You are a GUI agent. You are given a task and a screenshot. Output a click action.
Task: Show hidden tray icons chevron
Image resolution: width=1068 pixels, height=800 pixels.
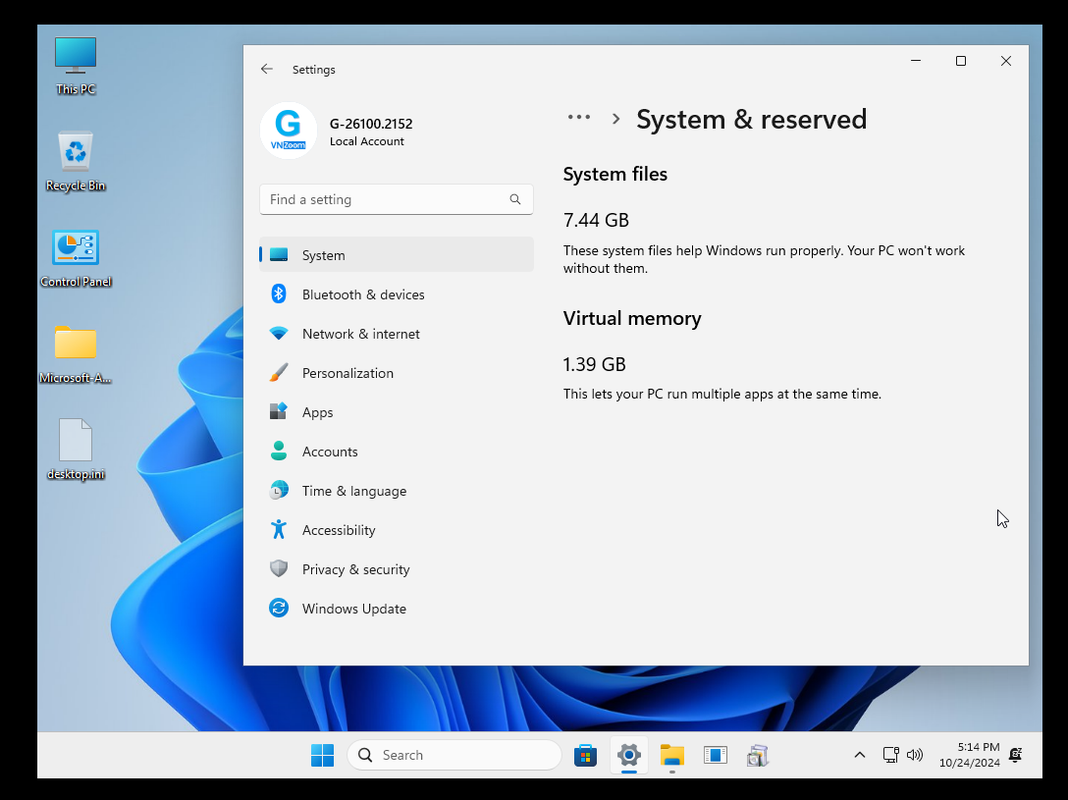pyautogui.click(x=860, y=754)
